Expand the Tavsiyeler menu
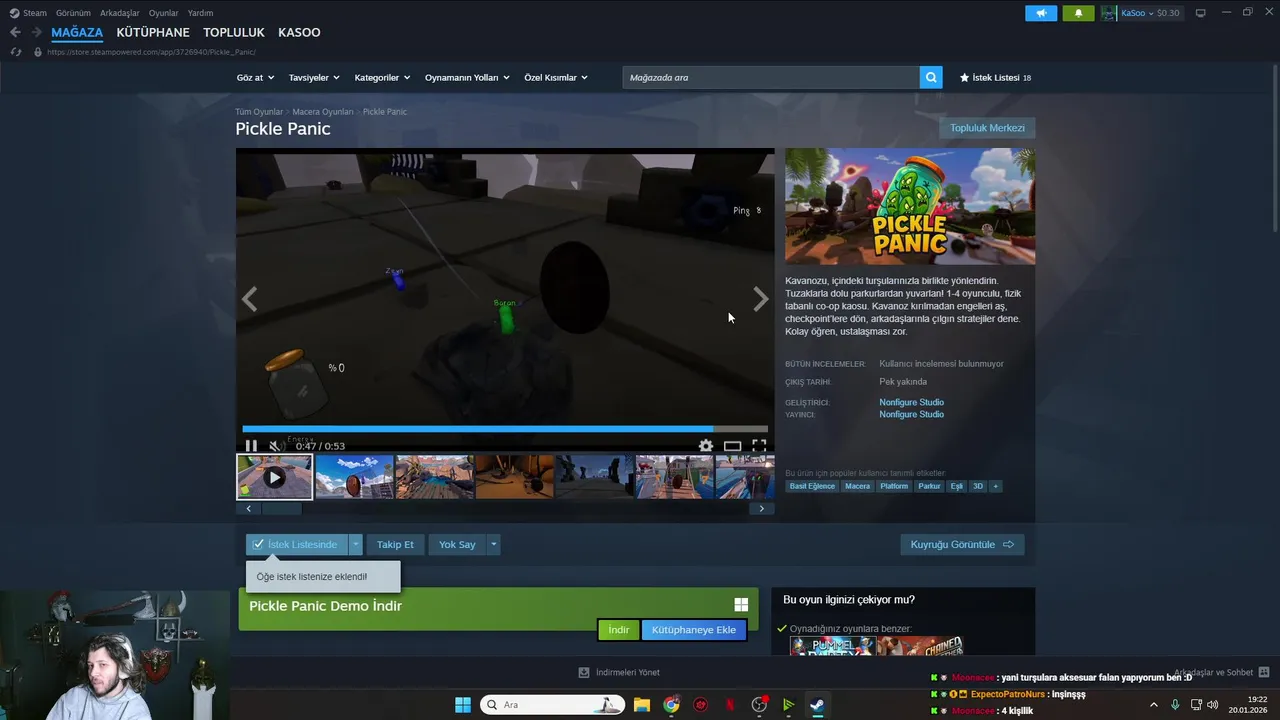1280x720 pixels. point(314,77)
